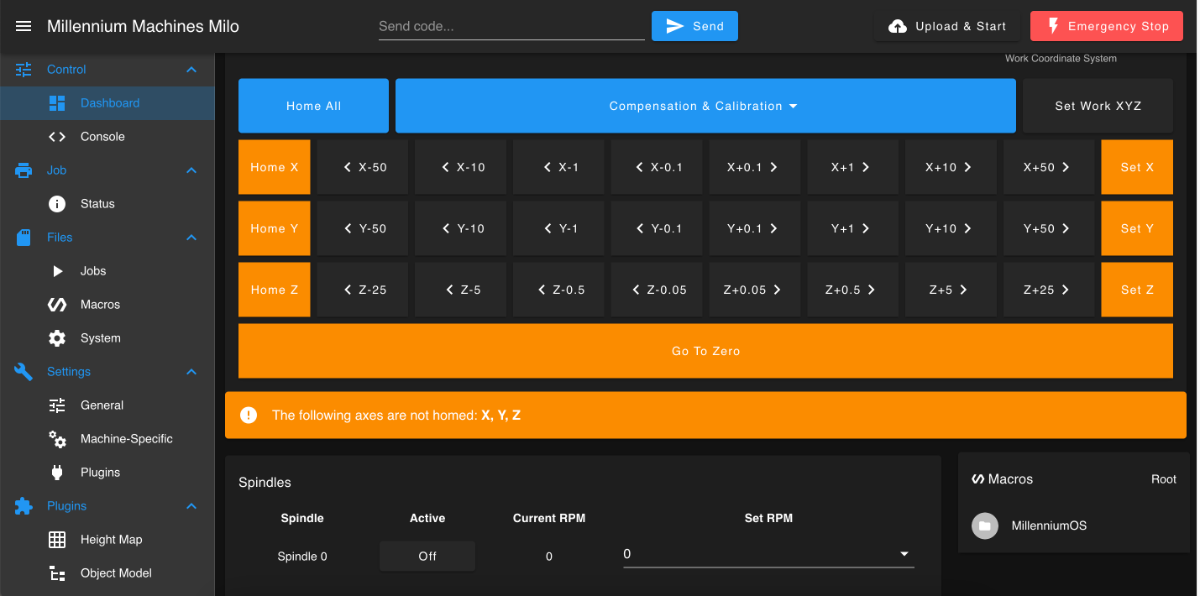The image size is (1200, 596).
Task: Jog X axis by X+10
Action: pos(950,167)
